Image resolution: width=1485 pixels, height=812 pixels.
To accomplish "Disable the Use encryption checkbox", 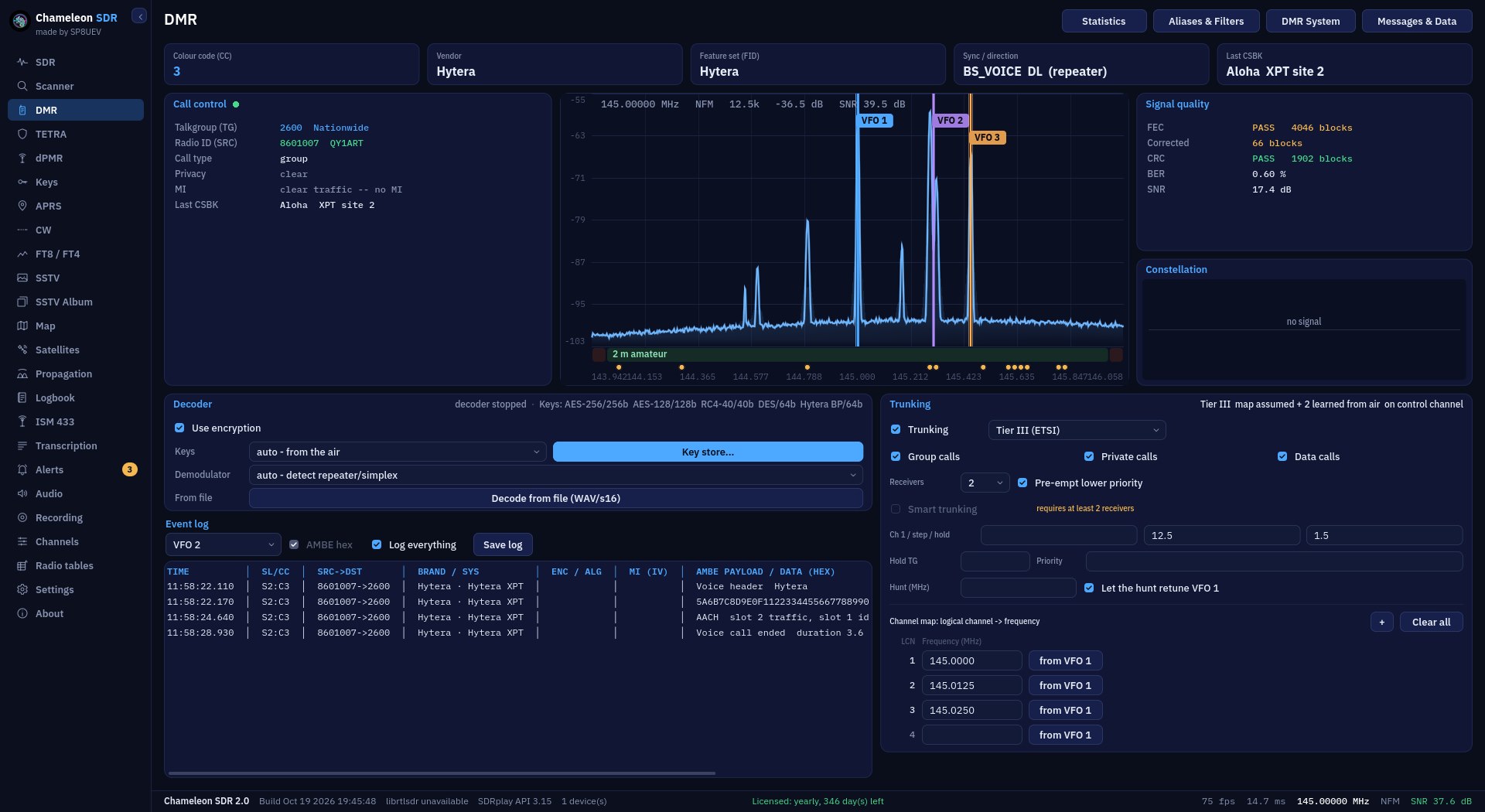I will point(179,428).
